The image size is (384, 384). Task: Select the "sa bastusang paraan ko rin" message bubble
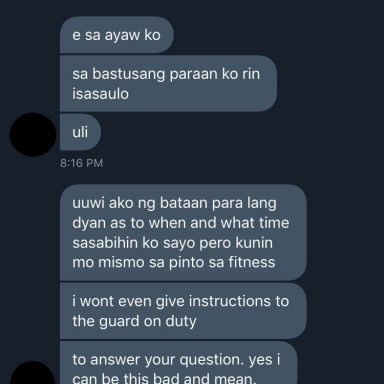[168, 84]
